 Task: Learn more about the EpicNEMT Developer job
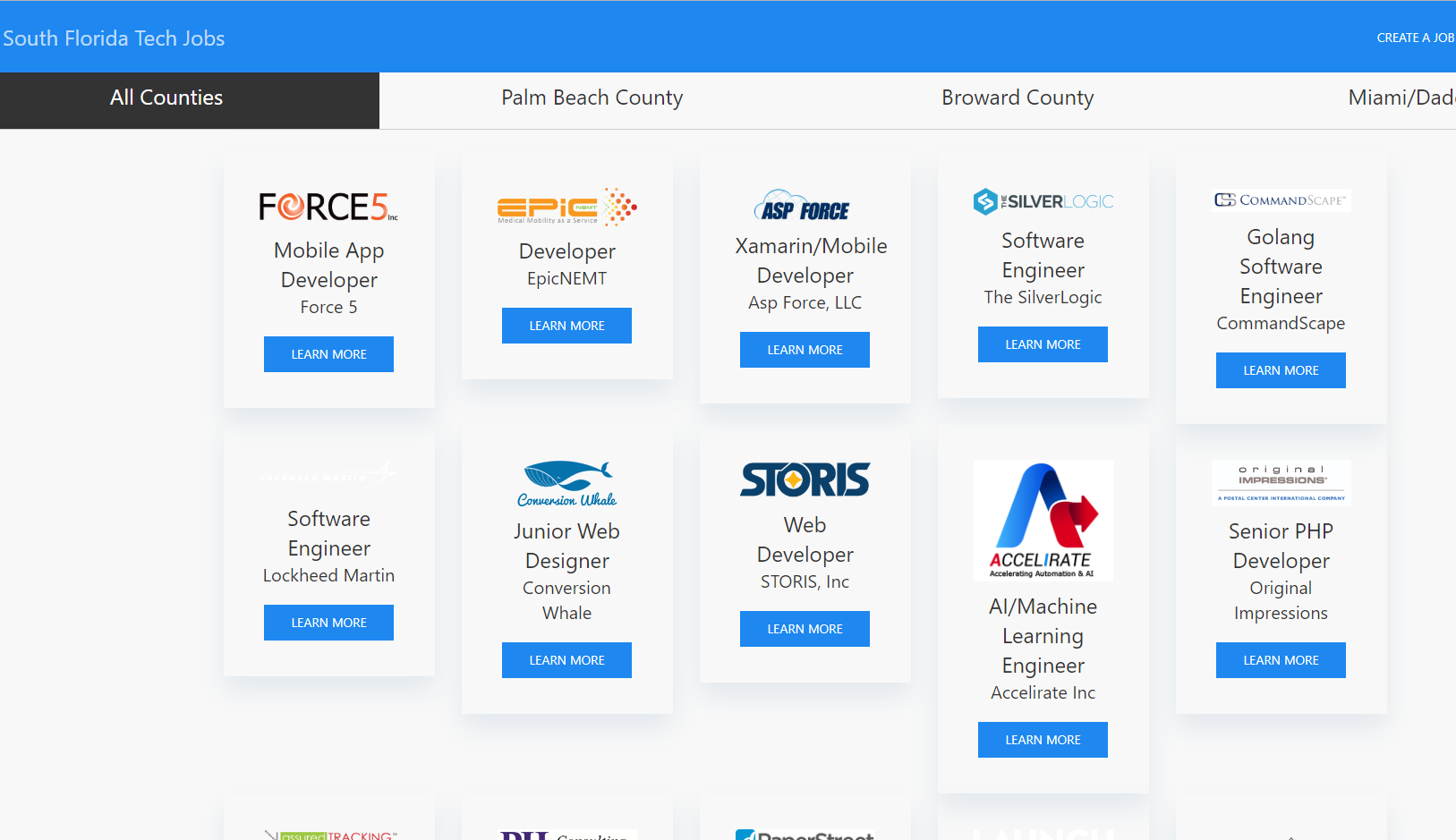[x=566, y=326]
